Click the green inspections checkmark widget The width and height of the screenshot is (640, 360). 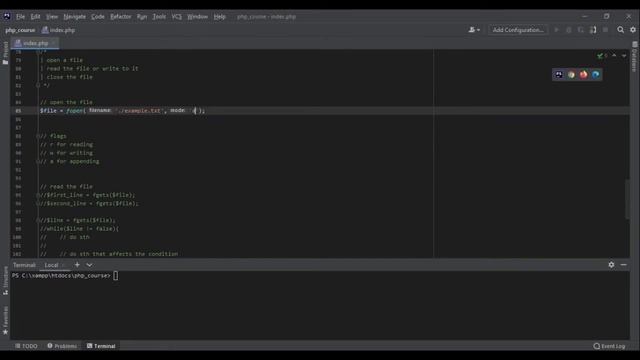click(602, 56)
